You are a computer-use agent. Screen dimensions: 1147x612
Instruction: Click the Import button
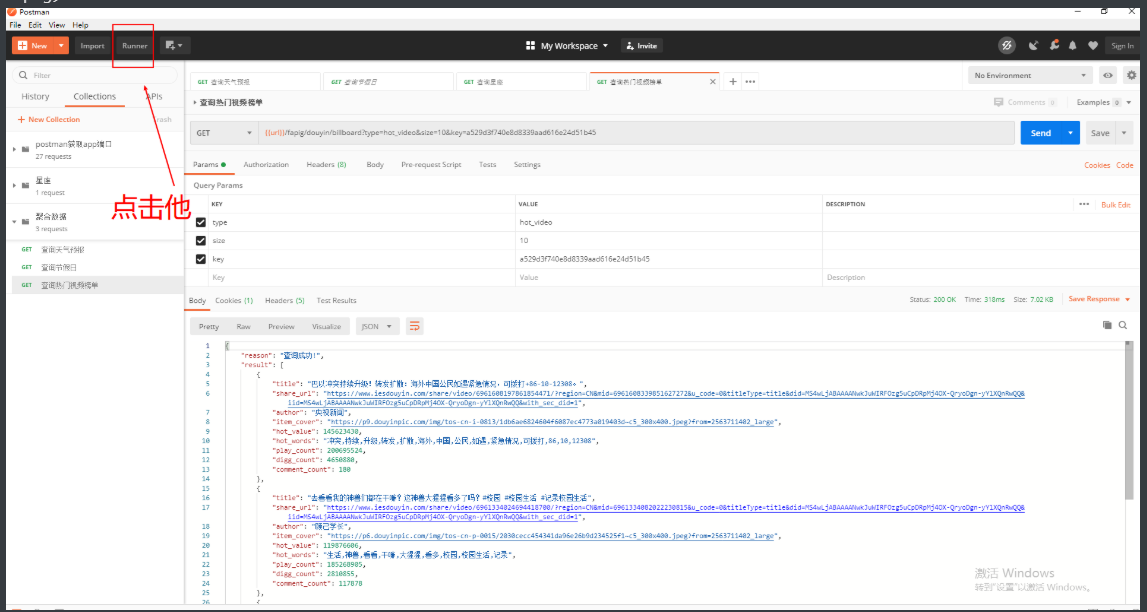tap(92, 45)
